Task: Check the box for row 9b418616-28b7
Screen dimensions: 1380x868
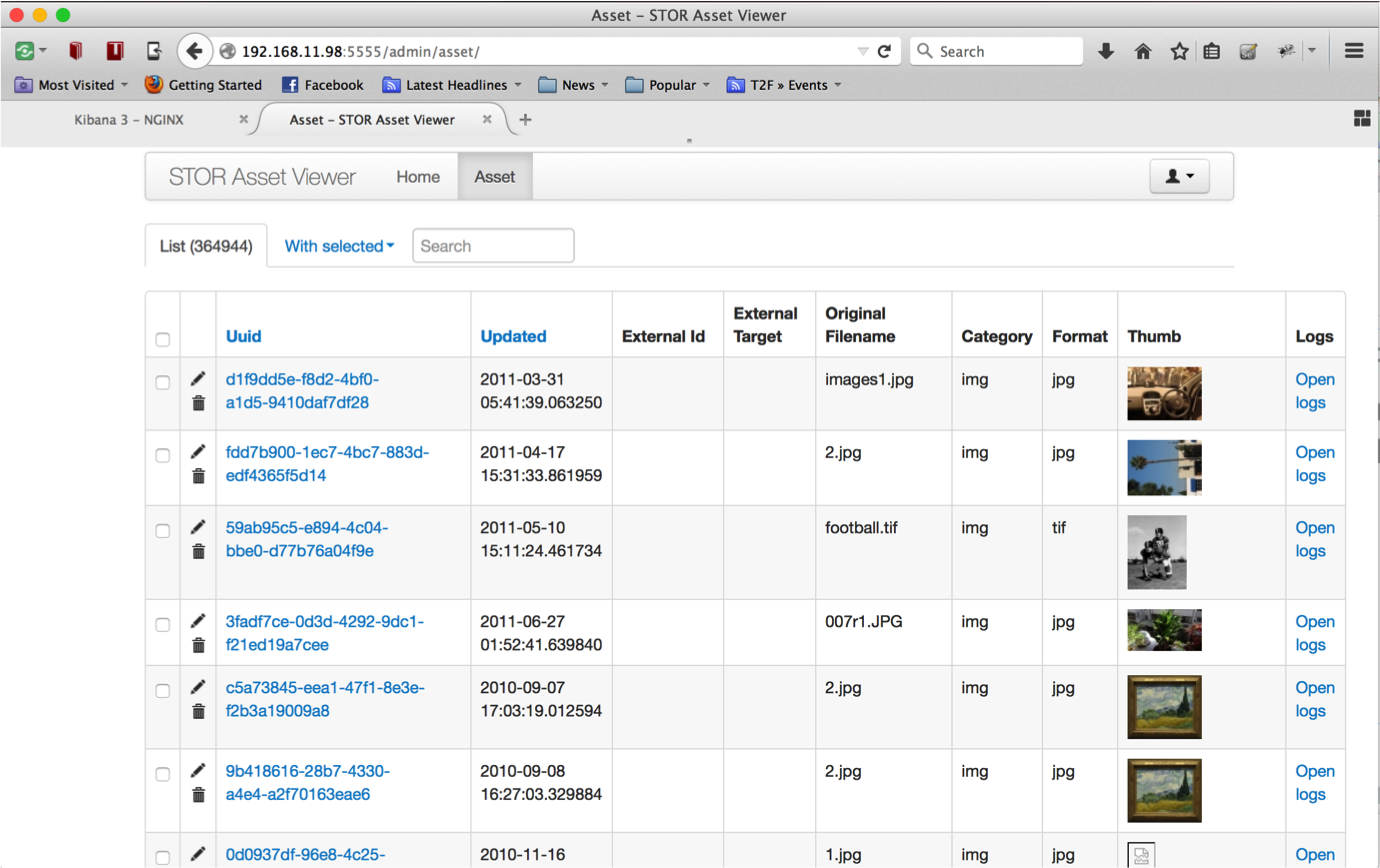Action: click(162, 775)
